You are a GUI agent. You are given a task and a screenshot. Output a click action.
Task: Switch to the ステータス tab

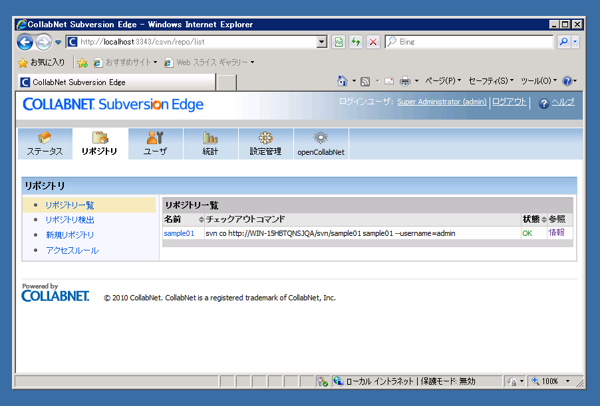coord(45,143)
